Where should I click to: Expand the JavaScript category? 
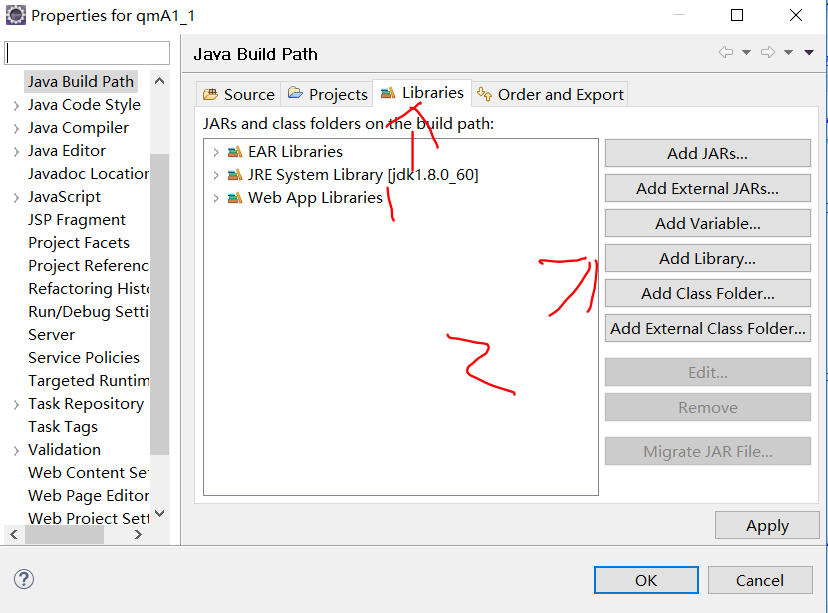(x=16, y=197)
